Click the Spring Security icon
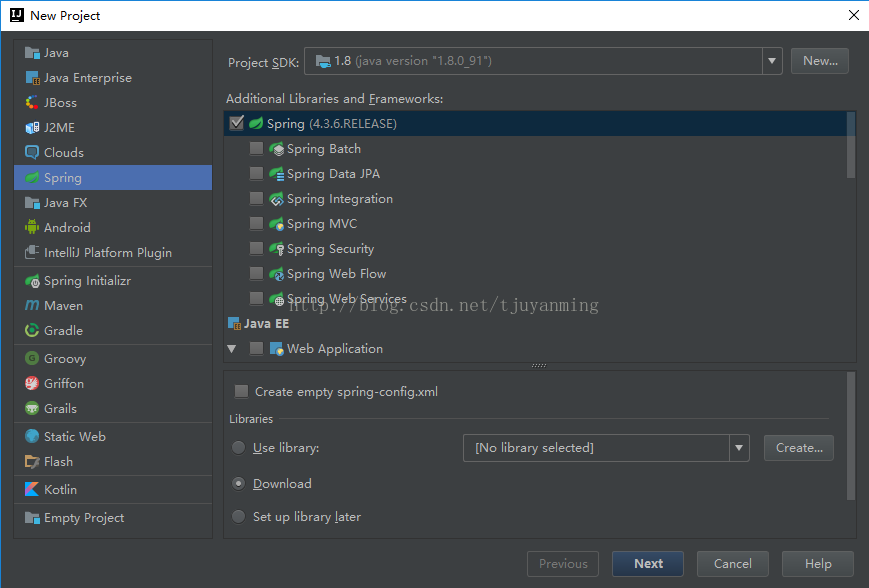Viewport: 869px width, 588px height. [x=276, y=248]
